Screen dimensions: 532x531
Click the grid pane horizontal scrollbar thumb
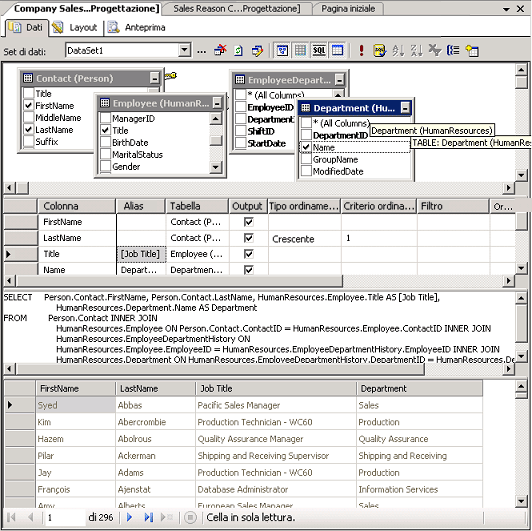(180, 281)
